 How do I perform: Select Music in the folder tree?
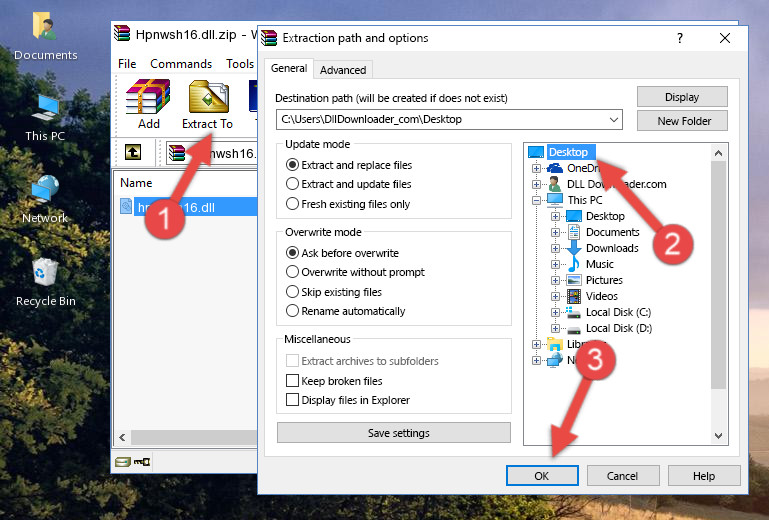coord(600,264)
